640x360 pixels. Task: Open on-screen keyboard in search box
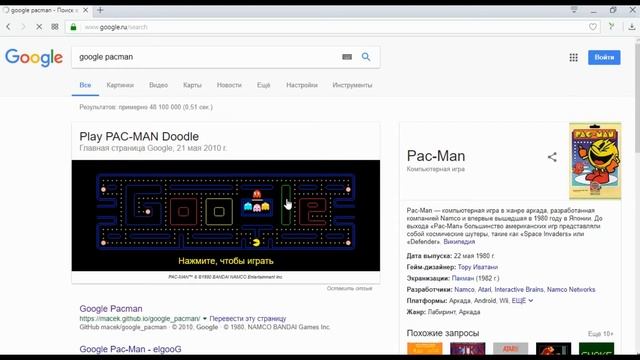pos(347,57)
